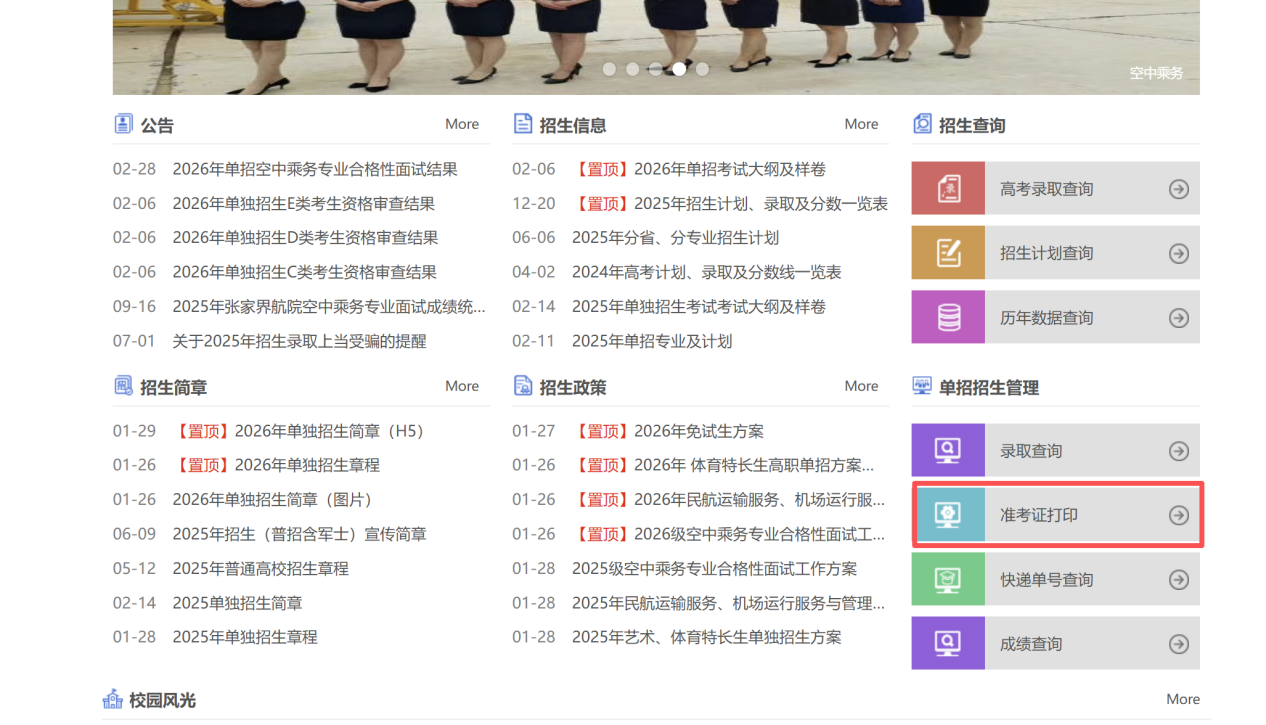Open More link in 招生信息 section

(860, 124)
